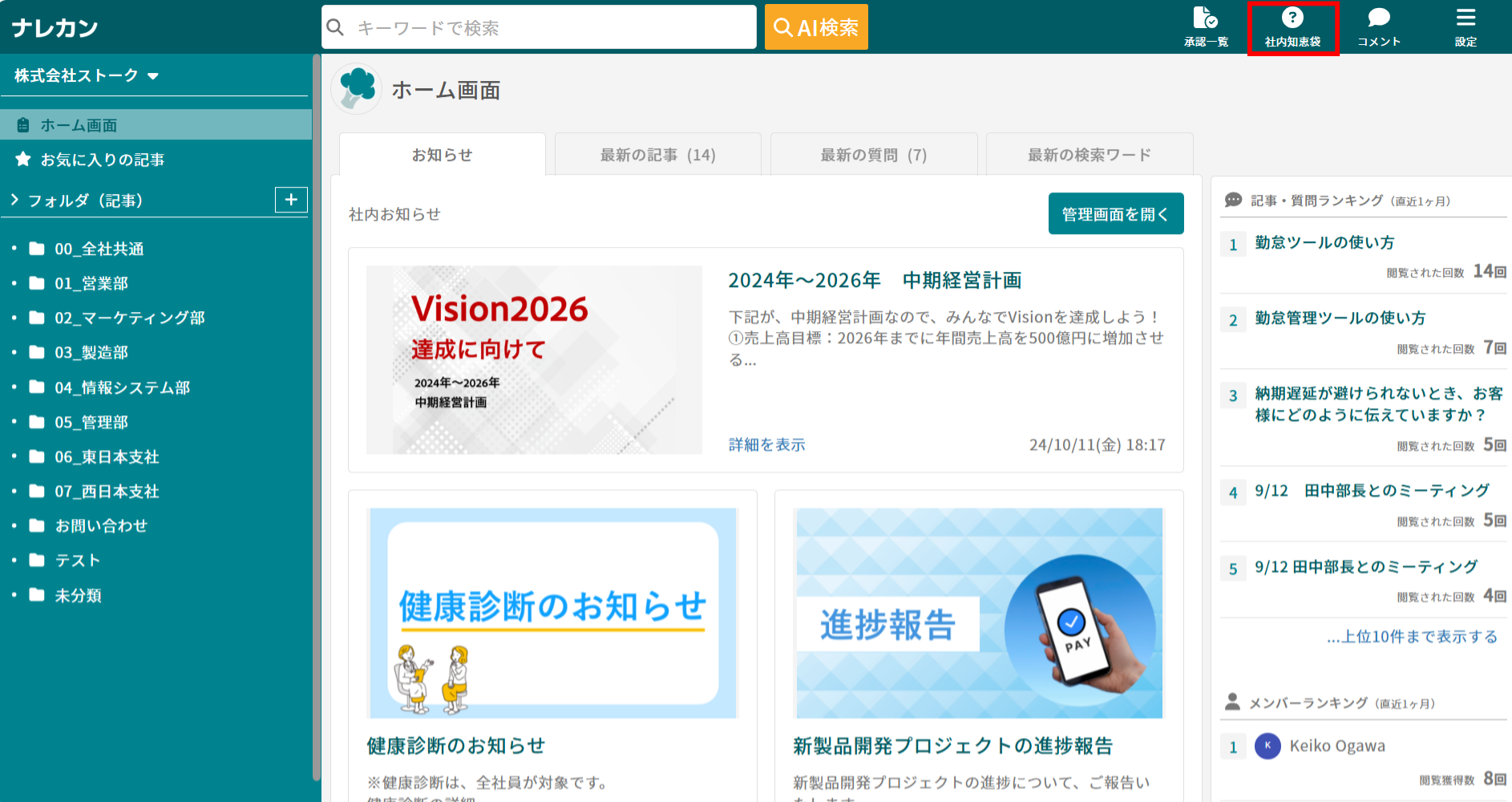Image resolution: width=1512 pixels, height=802 pixels.
Task: Click 管理画面を開く button
Action: [x=1115, y=213]
